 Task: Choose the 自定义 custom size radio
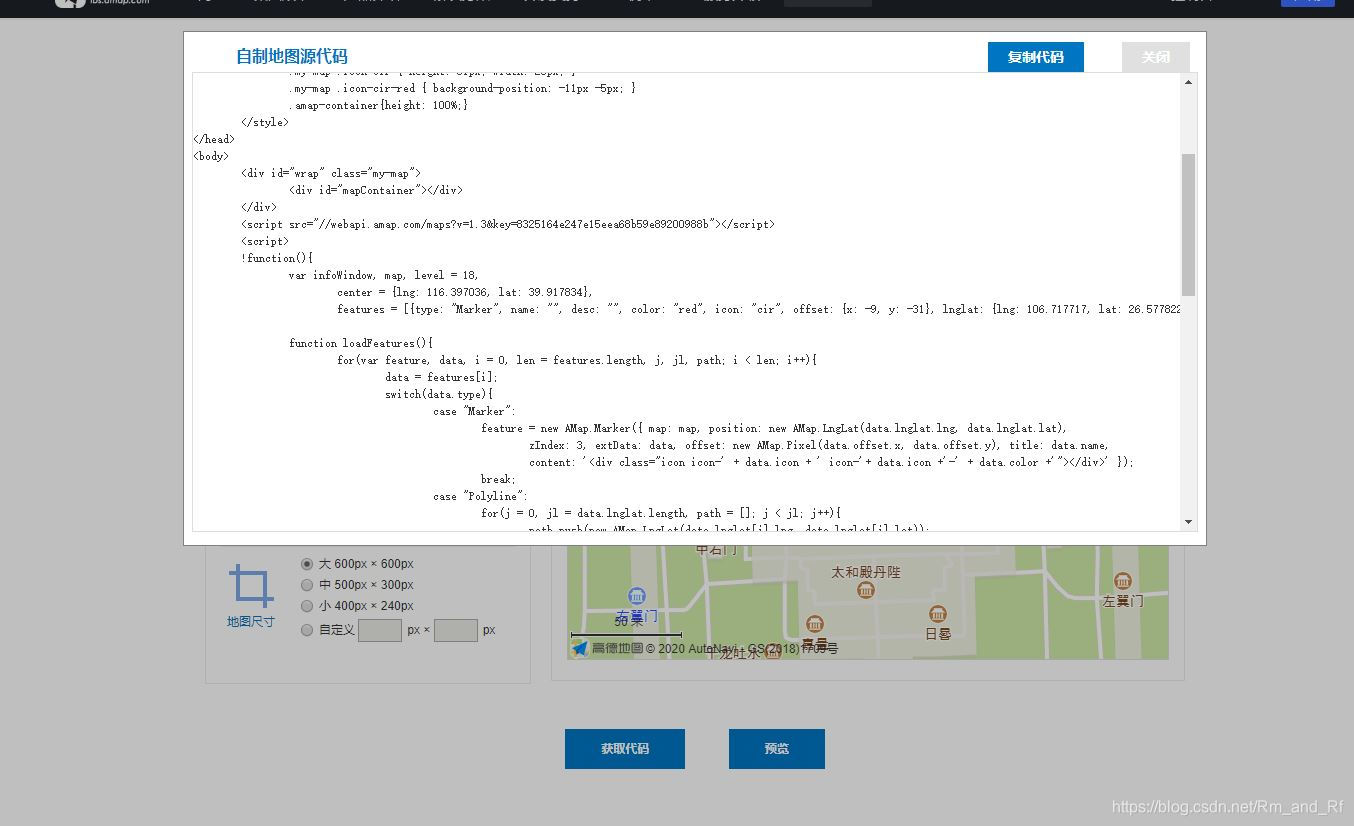(x=307, y=630)
